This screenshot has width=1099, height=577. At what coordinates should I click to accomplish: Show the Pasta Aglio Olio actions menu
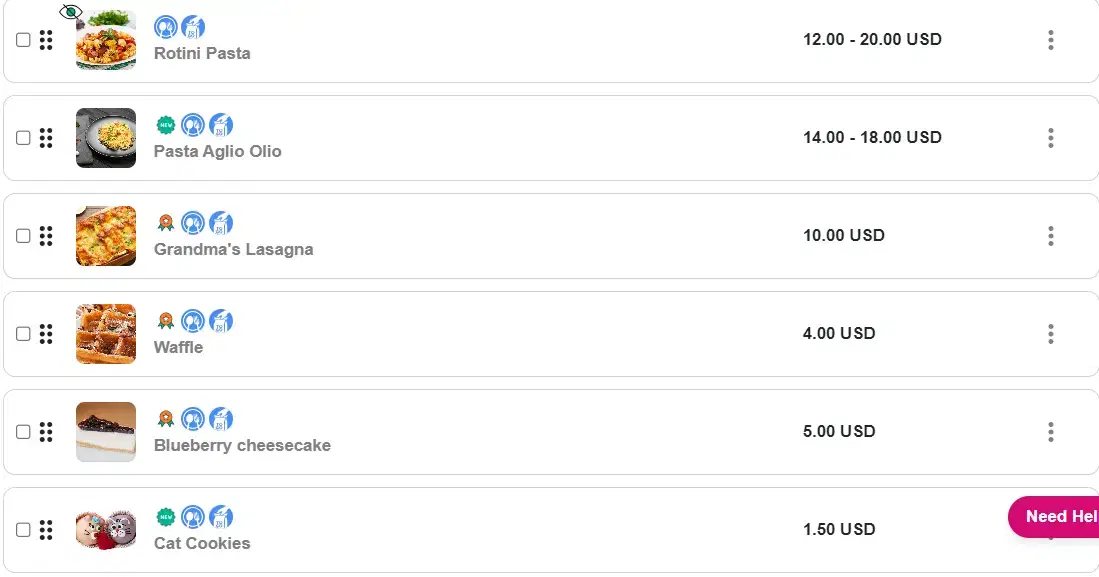pyautogui.click(x=1050, y=138)
